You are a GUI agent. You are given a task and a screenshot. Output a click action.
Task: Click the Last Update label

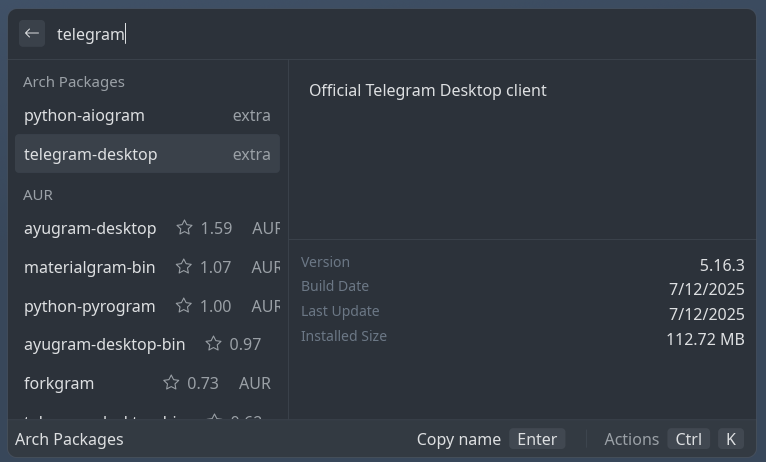click(x=340, y=311)
